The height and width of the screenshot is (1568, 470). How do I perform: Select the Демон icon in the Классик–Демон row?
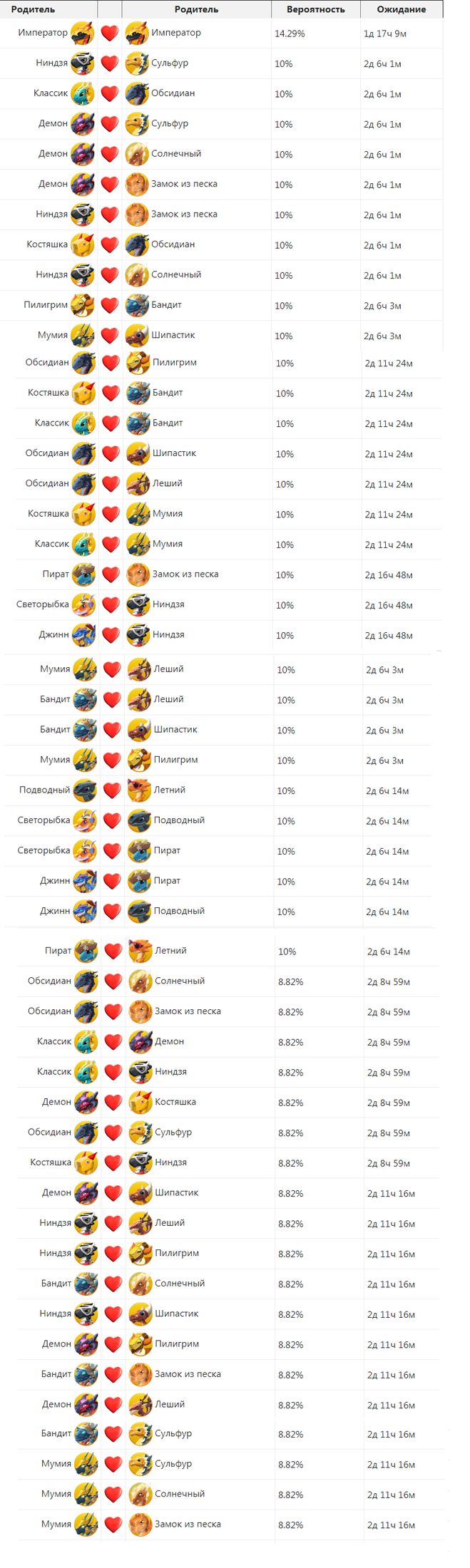(141, 1042)
